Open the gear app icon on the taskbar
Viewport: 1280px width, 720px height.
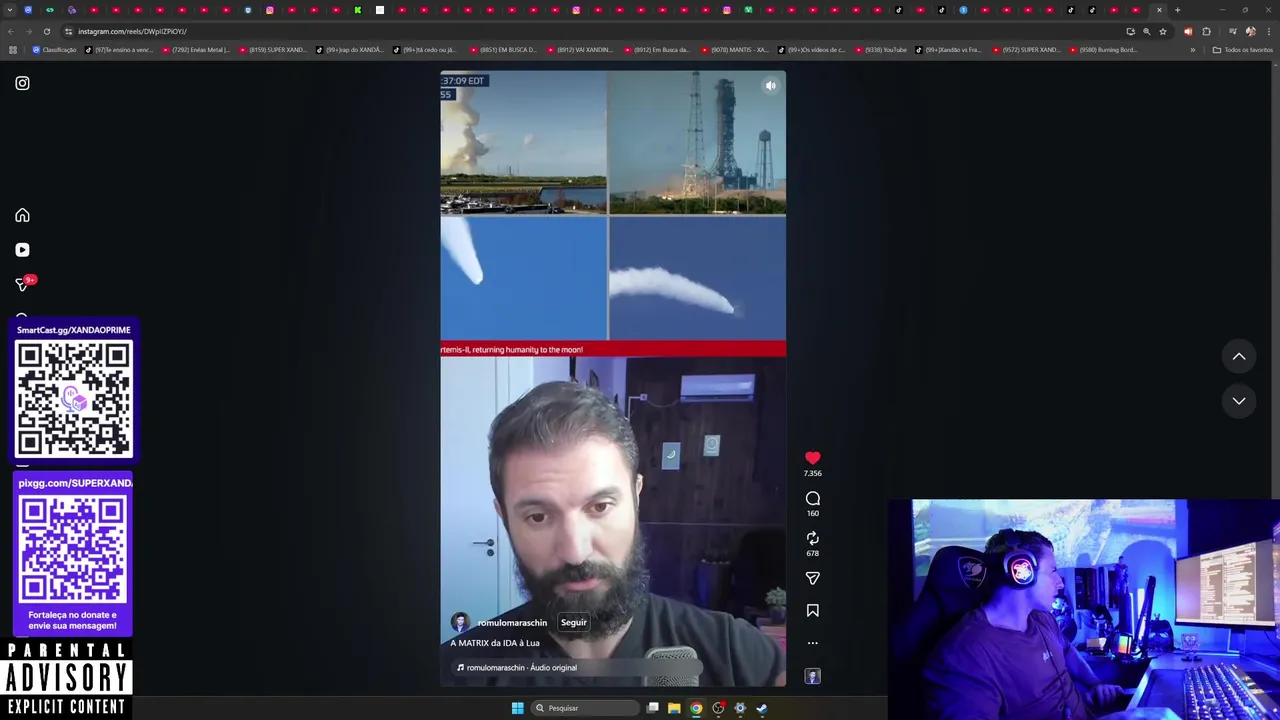click(740, 708)
